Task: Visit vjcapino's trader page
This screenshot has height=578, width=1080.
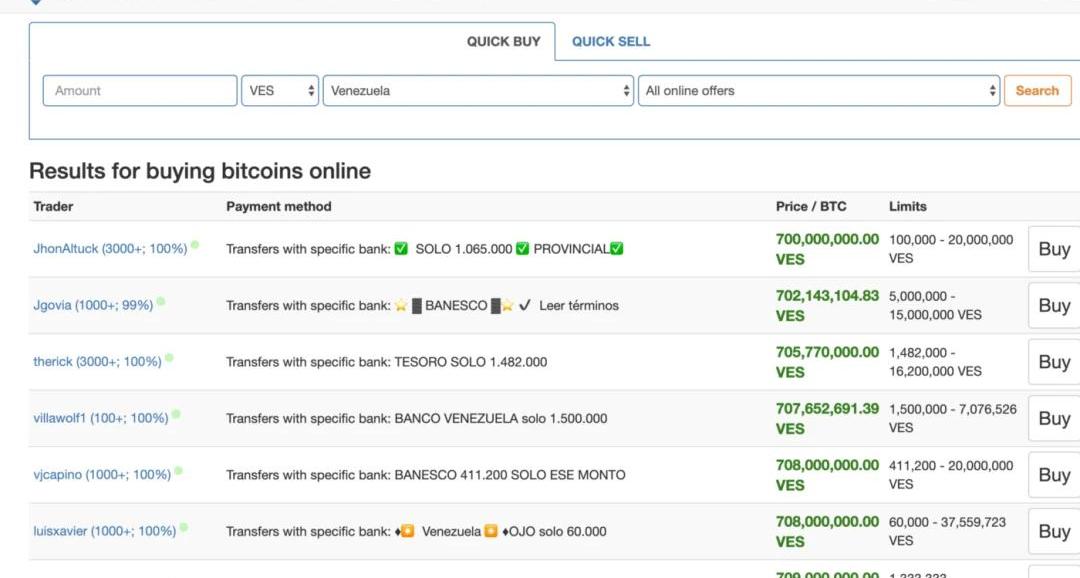Action: (x=102, y=475)
